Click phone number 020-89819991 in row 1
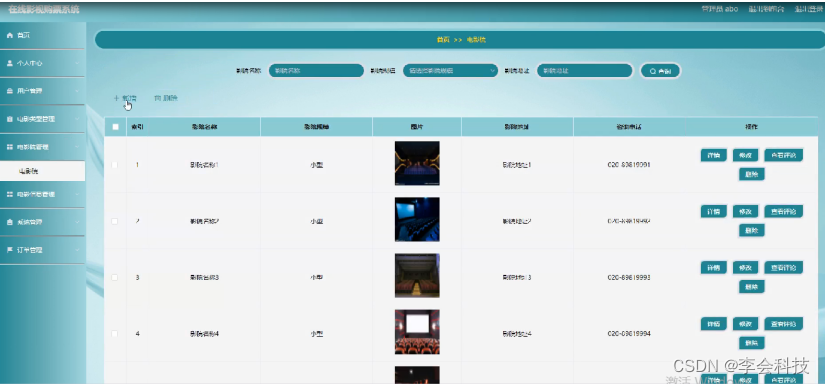 coord(629,165)
